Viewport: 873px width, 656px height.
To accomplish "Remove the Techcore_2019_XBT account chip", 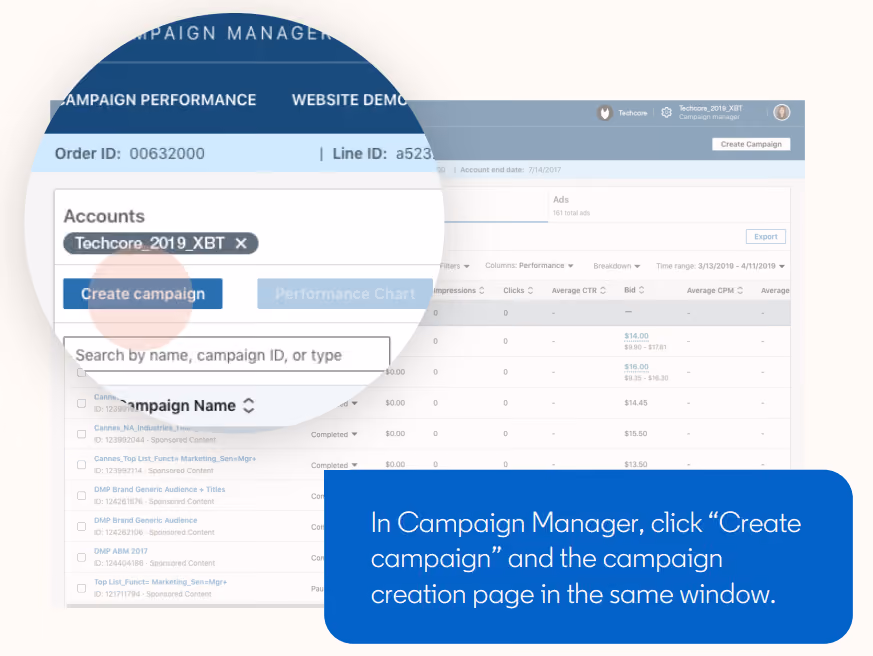I will pos(241,243).
